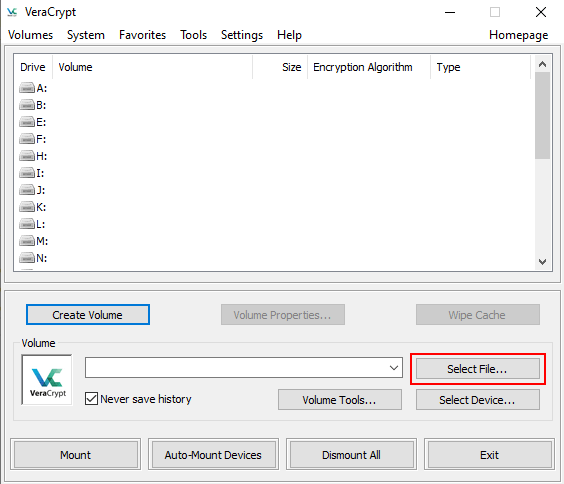Toggle the Never save history checkbox

pos(91,399)
